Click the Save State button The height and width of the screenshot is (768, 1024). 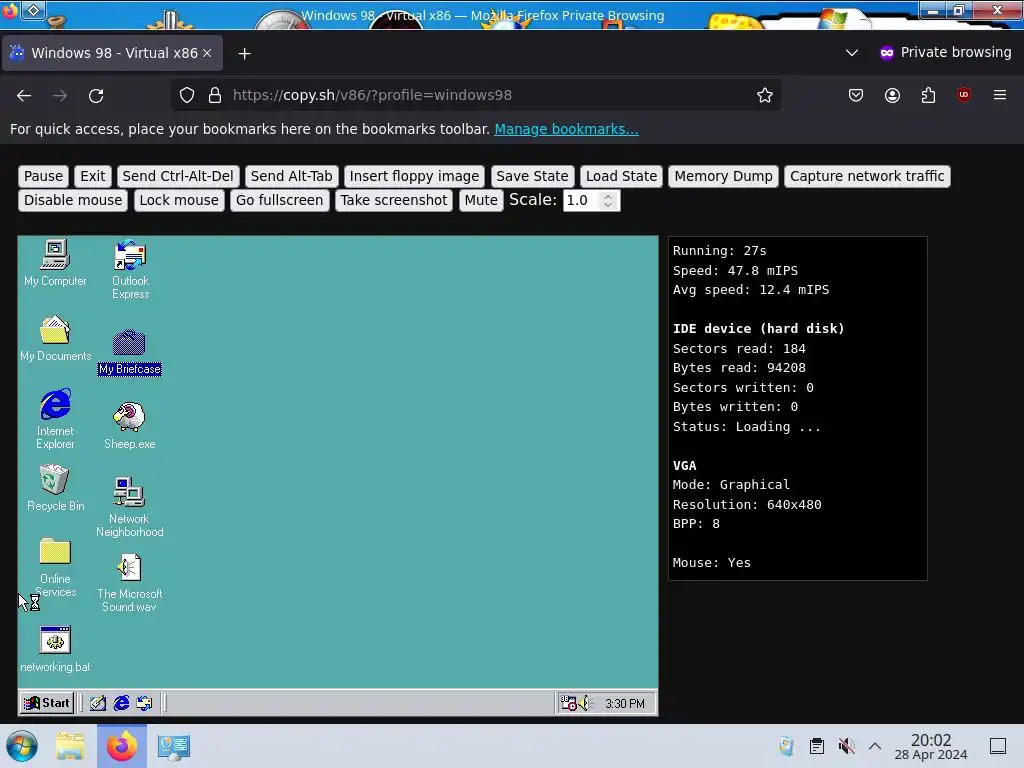pos(532,176)
